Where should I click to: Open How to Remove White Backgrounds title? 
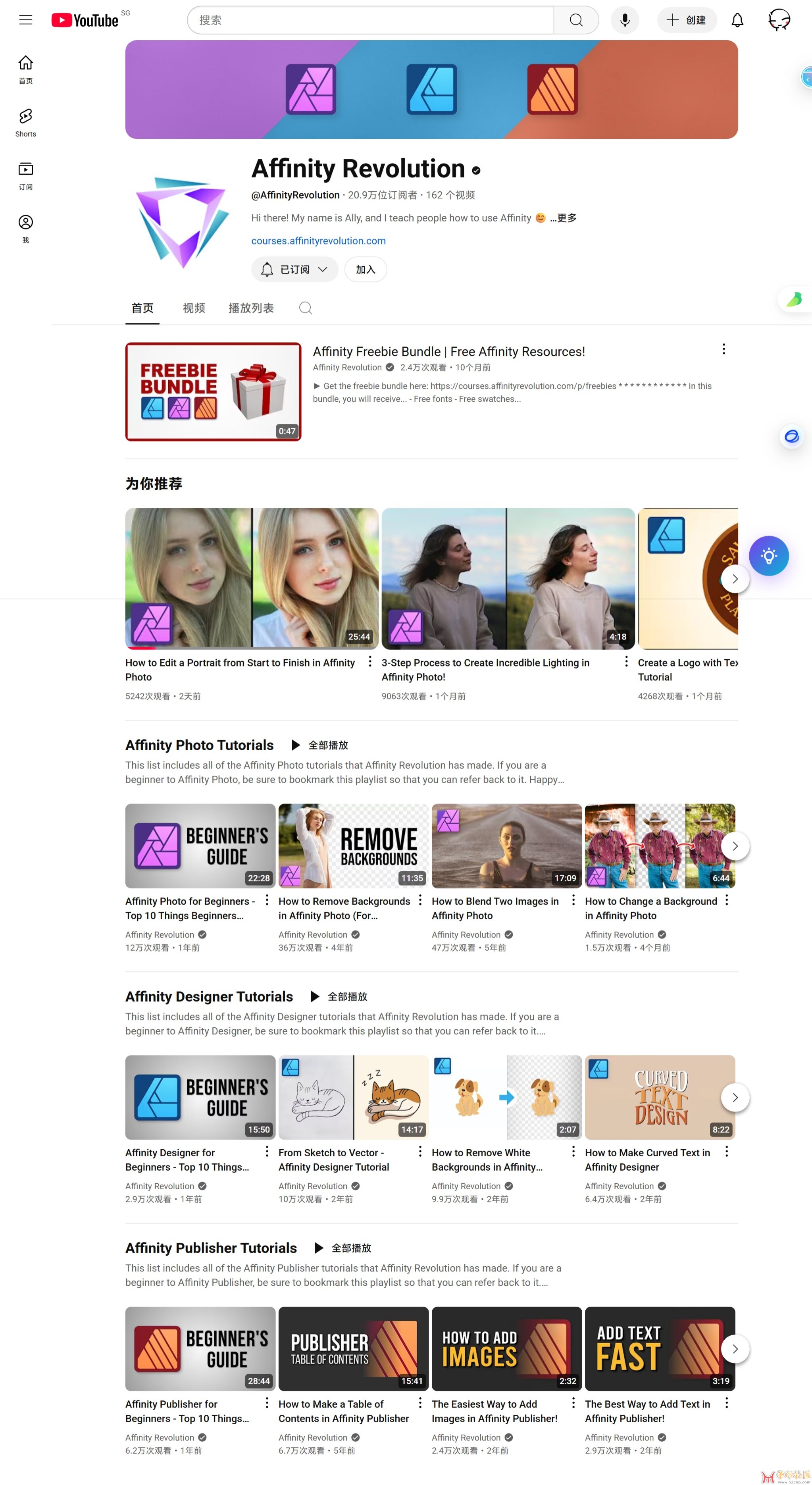pos(488,1159)
